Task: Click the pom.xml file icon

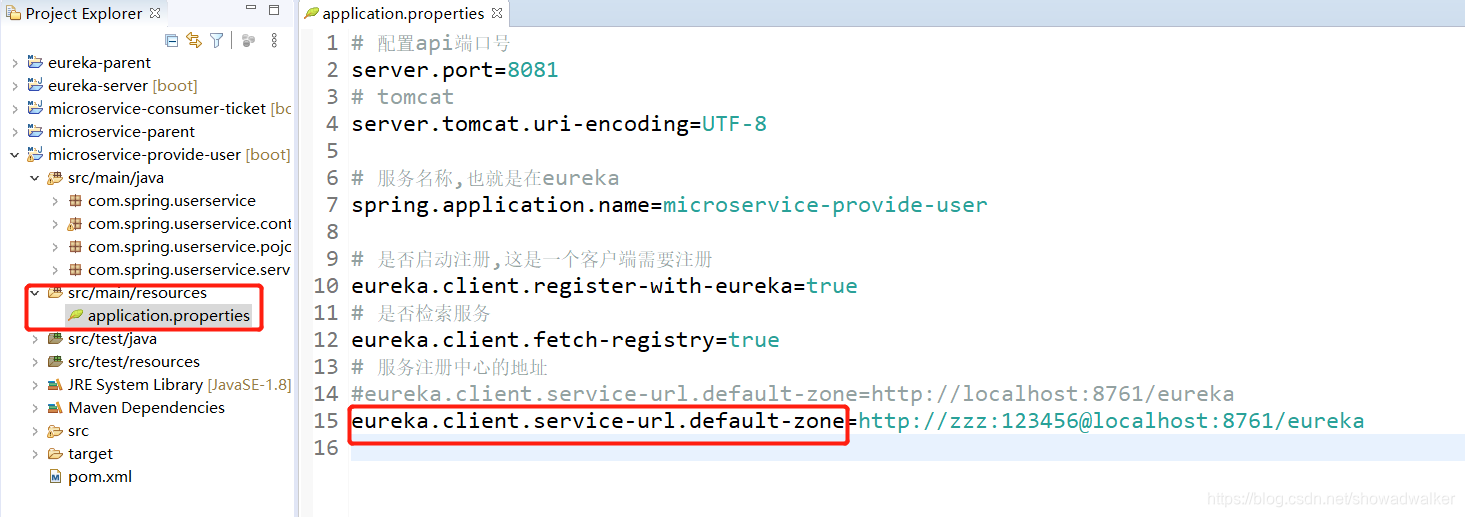Action: pos(55,477)
